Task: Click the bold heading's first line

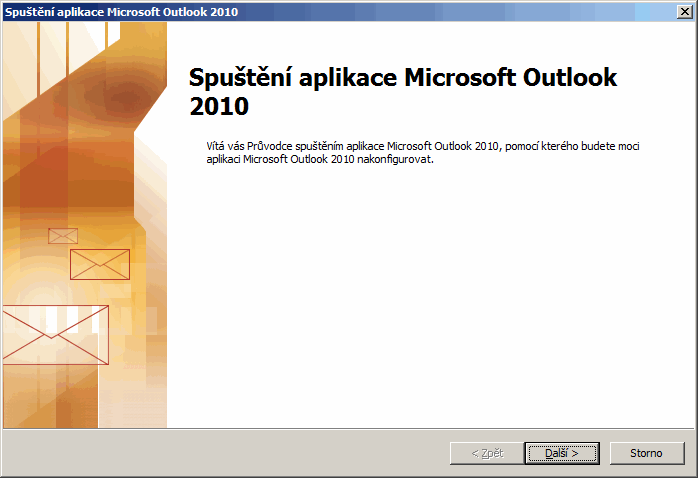Action: [403, 79]
